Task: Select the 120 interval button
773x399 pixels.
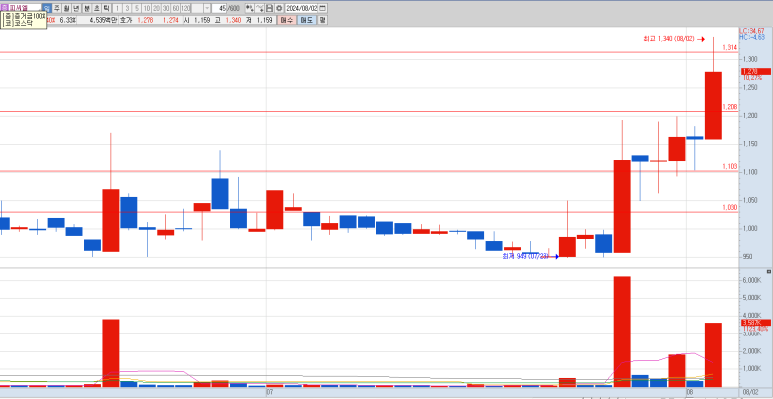Action: [186, 8]
